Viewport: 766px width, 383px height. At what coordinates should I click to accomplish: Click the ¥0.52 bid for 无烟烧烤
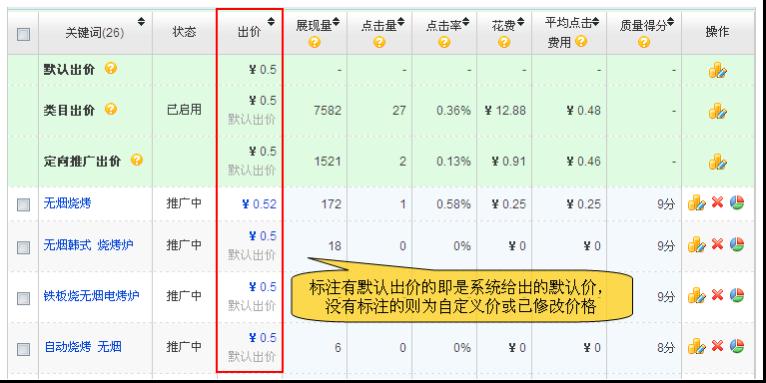259,204
